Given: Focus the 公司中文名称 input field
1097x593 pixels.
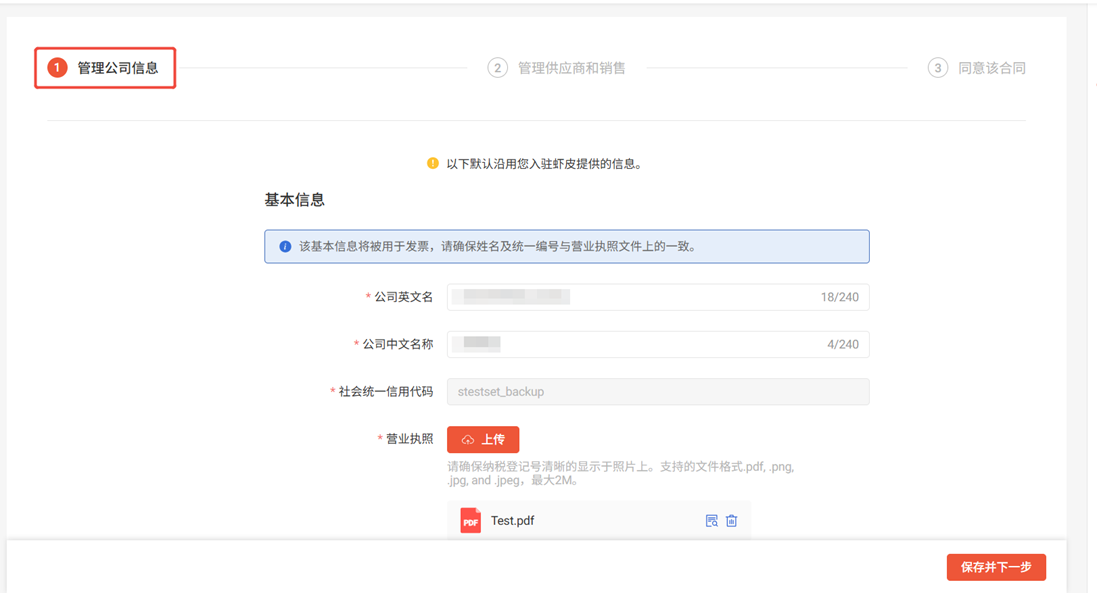Looking at the screenshot, I should pos(630,345).
